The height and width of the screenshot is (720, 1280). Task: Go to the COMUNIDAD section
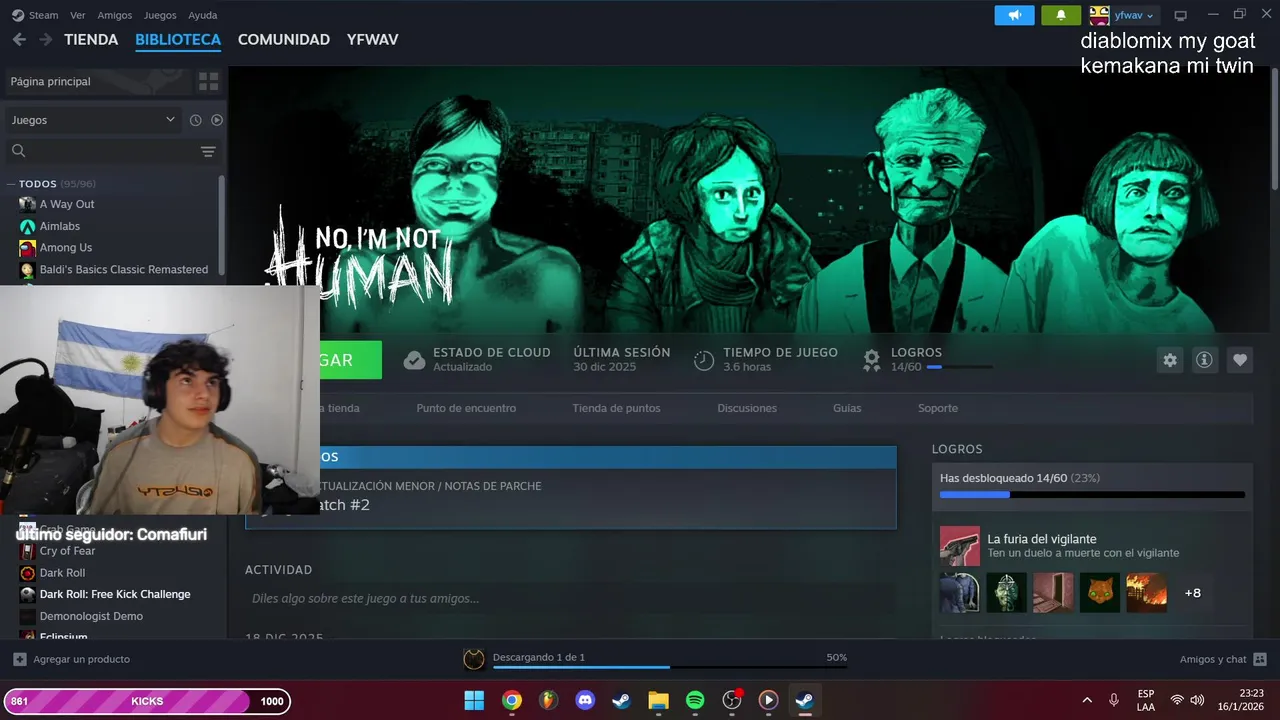[x=284, y=40]
